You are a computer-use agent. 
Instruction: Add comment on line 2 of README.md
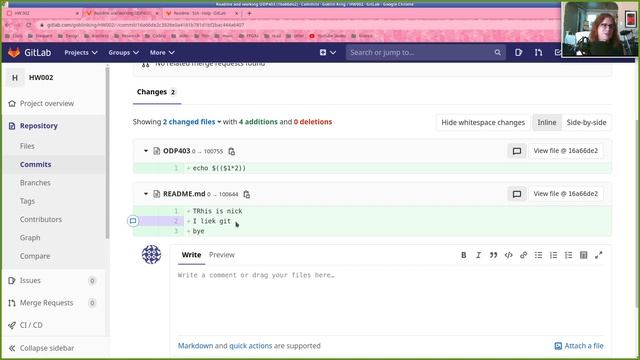pos(133,221)
